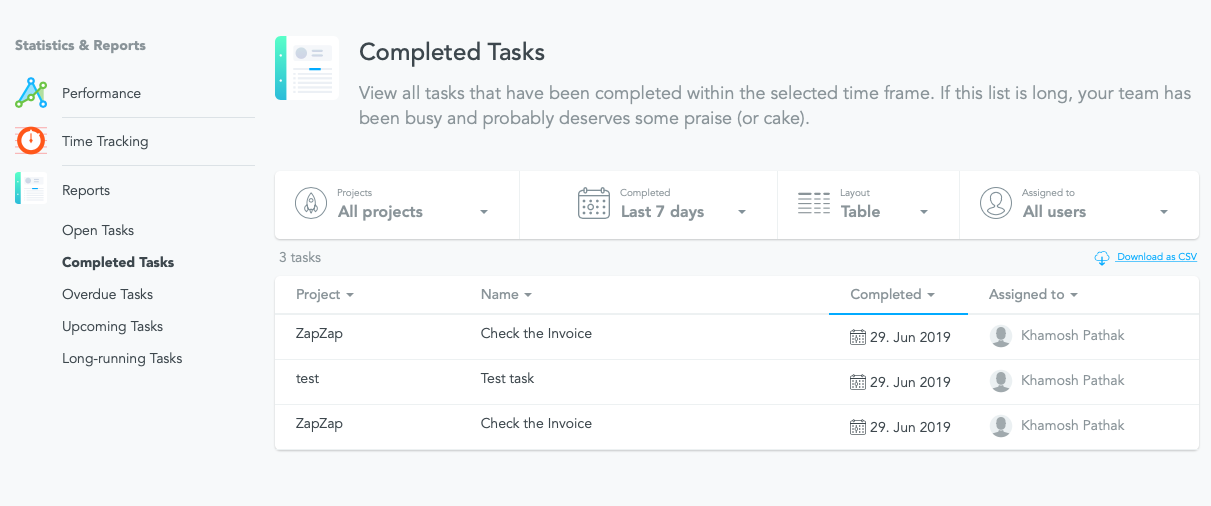This screenshot has width=1211, height=506.
Task: Expand the Last 7 days dropdown
Action: pos(683,212)
